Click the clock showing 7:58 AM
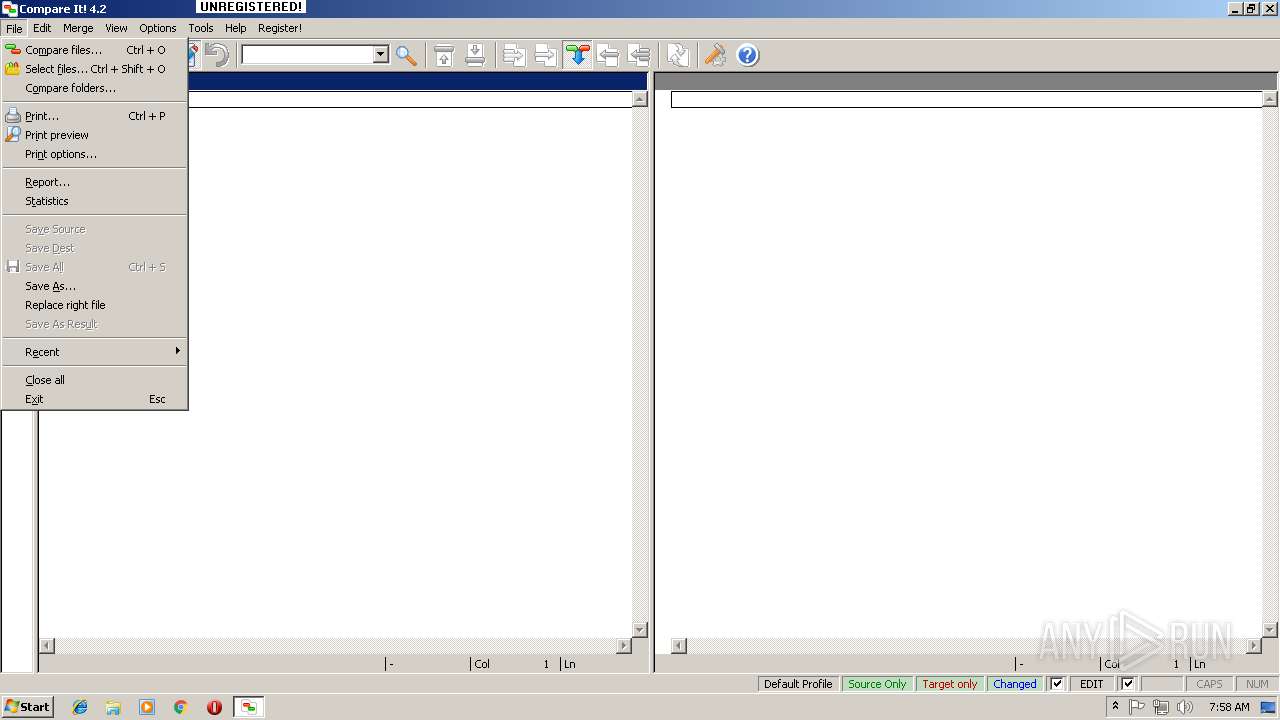Screen dimensions: 1280x720 click(x=1229, y=707)
